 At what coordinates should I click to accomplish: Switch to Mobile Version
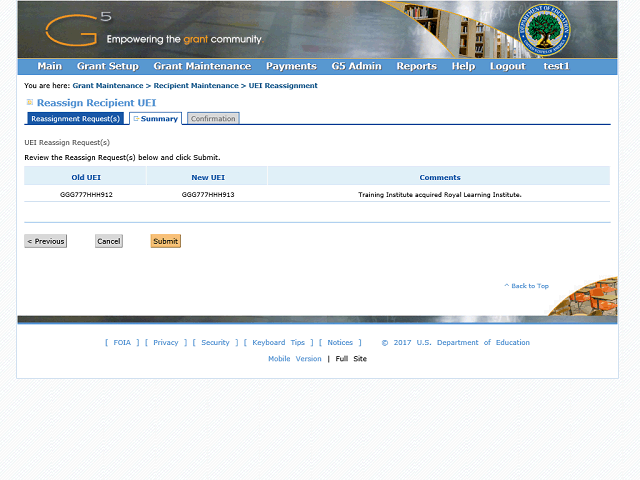[295, 359]
